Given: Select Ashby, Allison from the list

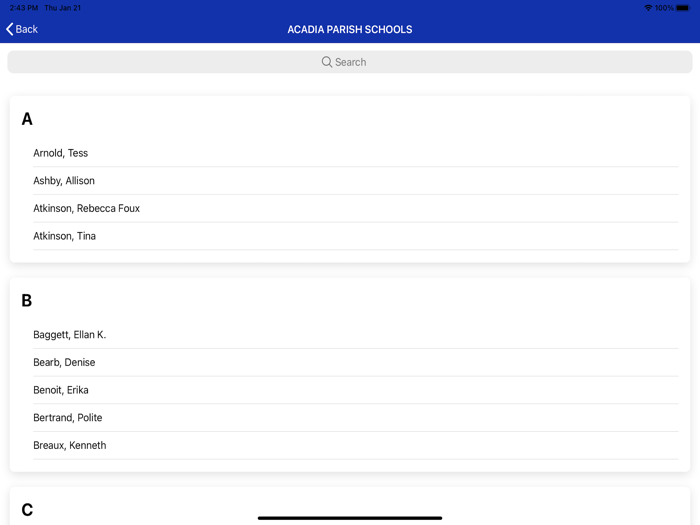Looking at the screenshot, I should click(x=356, y=181).
